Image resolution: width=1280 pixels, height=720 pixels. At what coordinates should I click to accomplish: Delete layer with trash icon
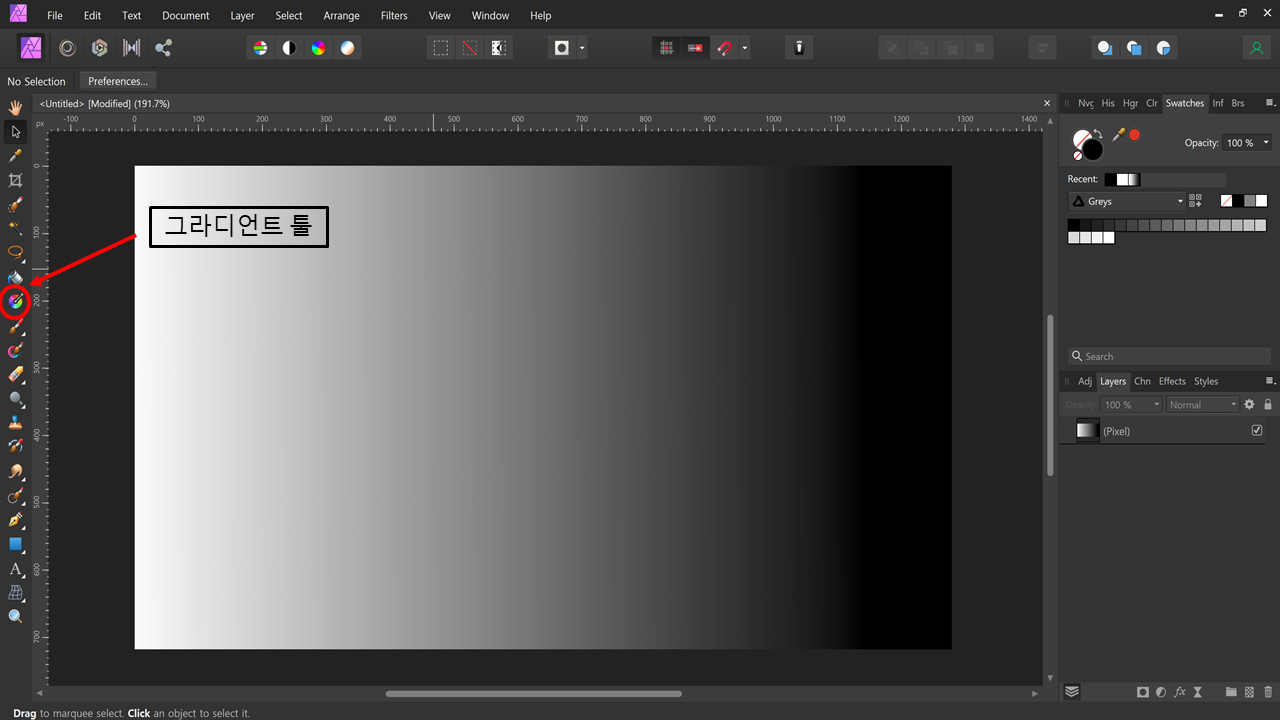coord(1268,692)
